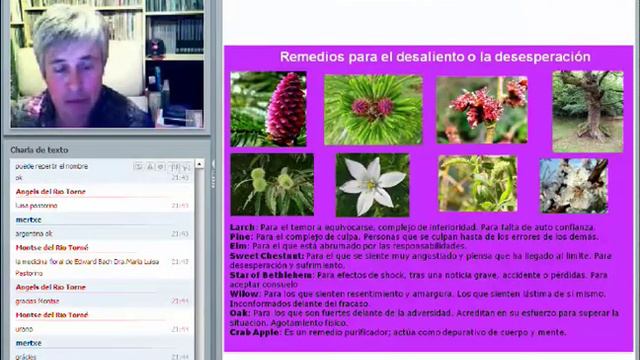The image size is (640, 360).
Task: Click the white Star of Bethlehem flower photo
Action: tap(372, 185)
